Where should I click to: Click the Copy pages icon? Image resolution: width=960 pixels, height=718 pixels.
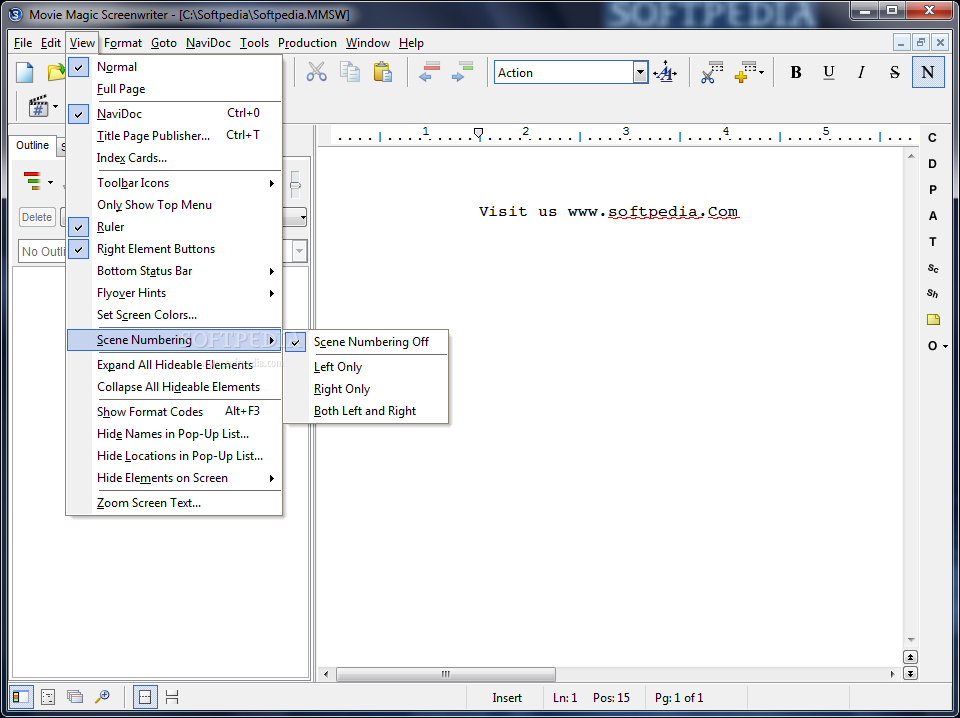pos(350,72)
